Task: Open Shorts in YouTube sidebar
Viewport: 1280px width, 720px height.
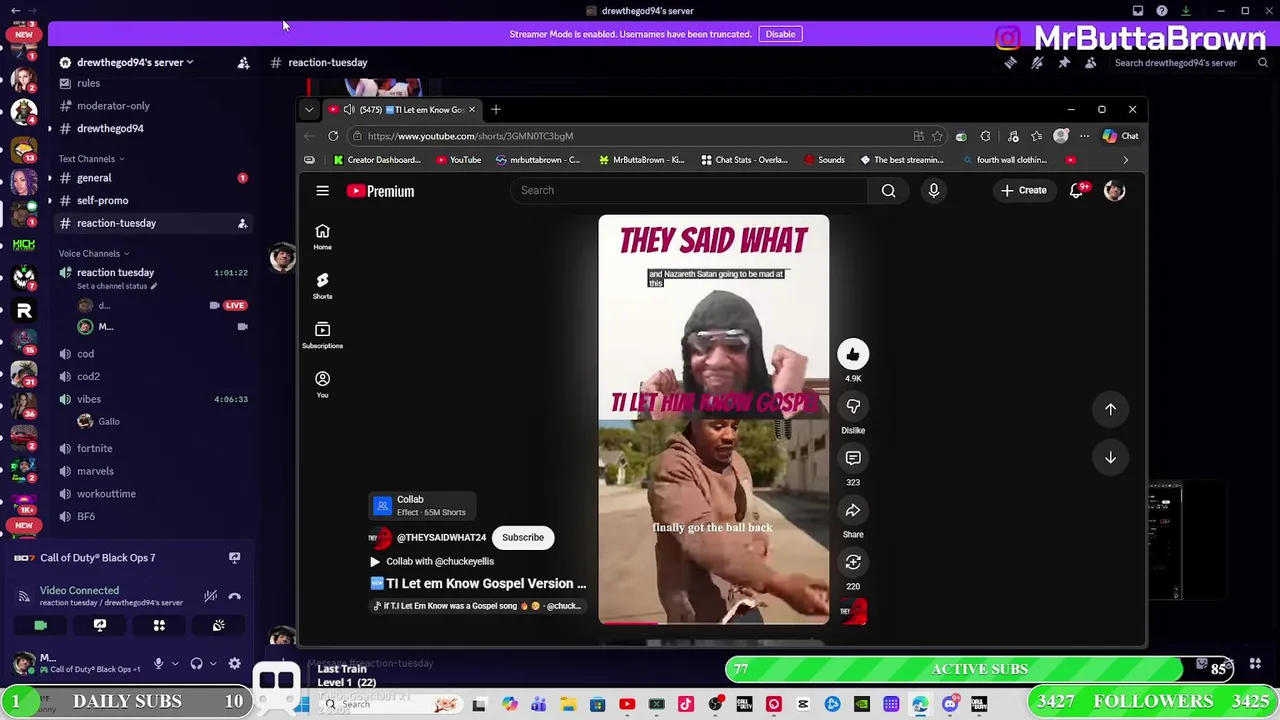Action: pyautogui.click(x=322, y=286)
